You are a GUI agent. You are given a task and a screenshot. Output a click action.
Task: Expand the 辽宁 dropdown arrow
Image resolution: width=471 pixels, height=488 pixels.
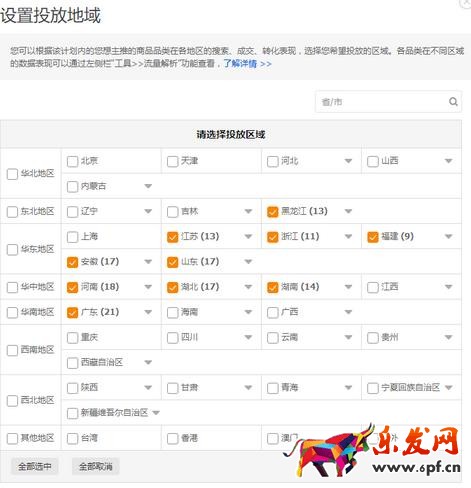click(148, 211)
